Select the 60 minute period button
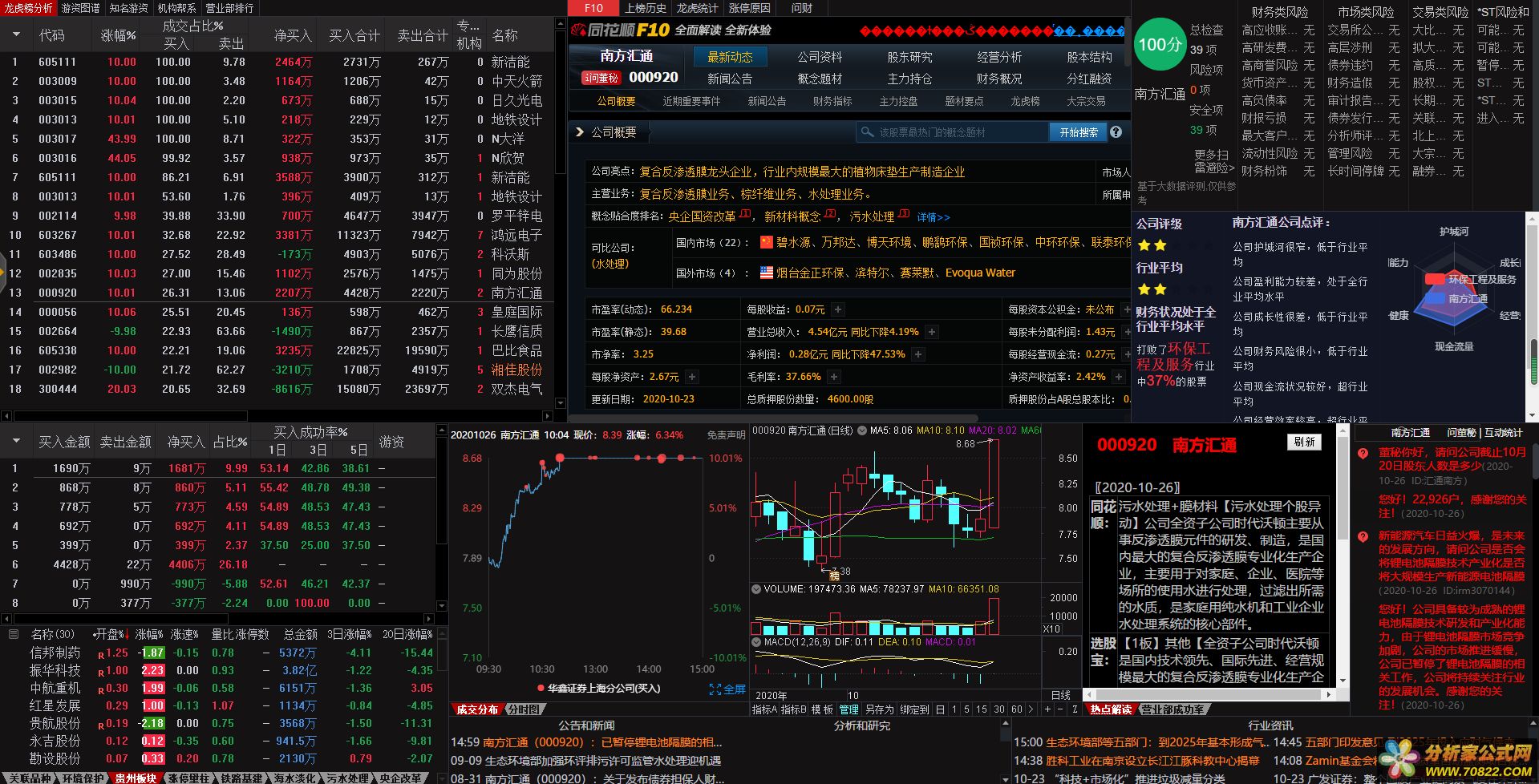This screenshot has height=784, width=1539. [x=1016, y=709]
